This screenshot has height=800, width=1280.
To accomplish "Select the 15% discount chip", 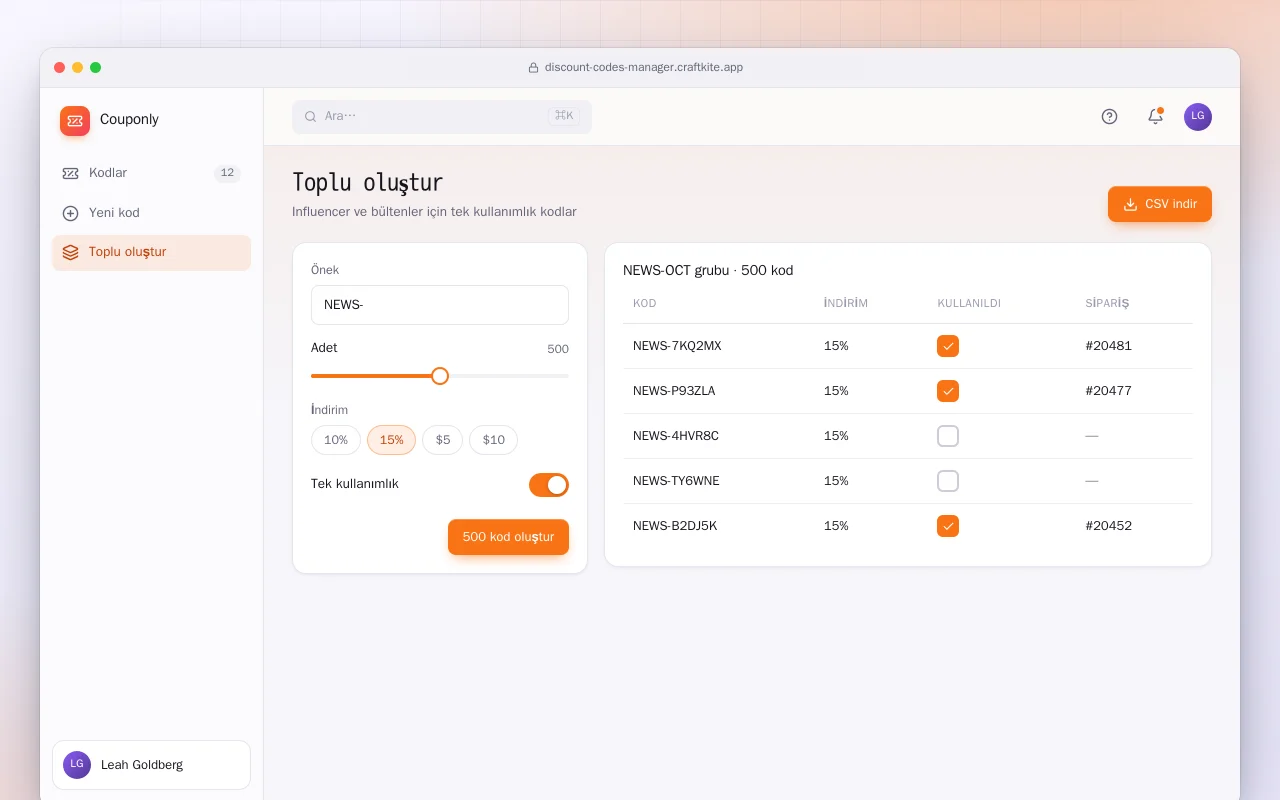I will click(391, 440).
